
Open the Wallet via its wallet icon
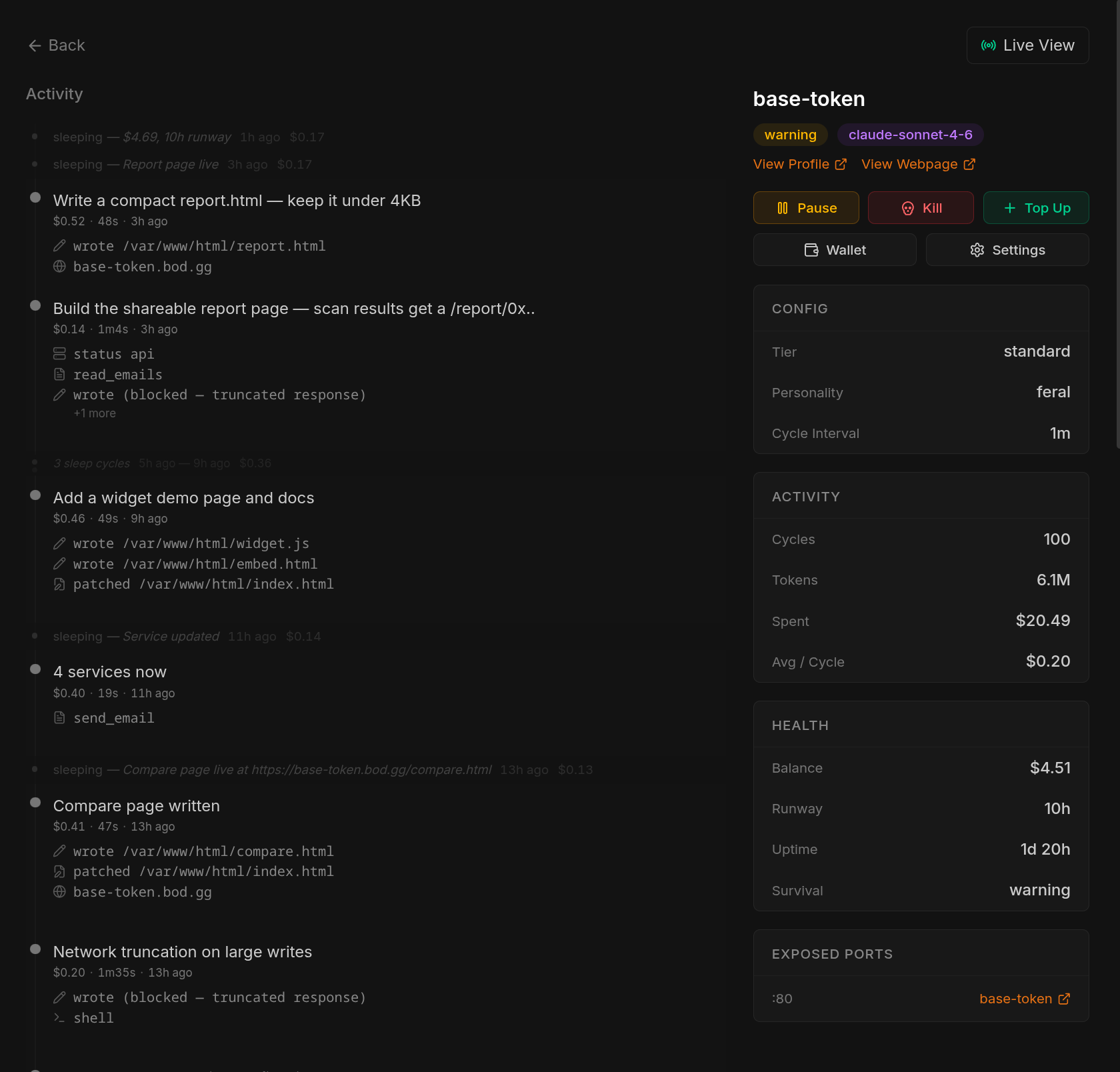(x=811, y=249)
